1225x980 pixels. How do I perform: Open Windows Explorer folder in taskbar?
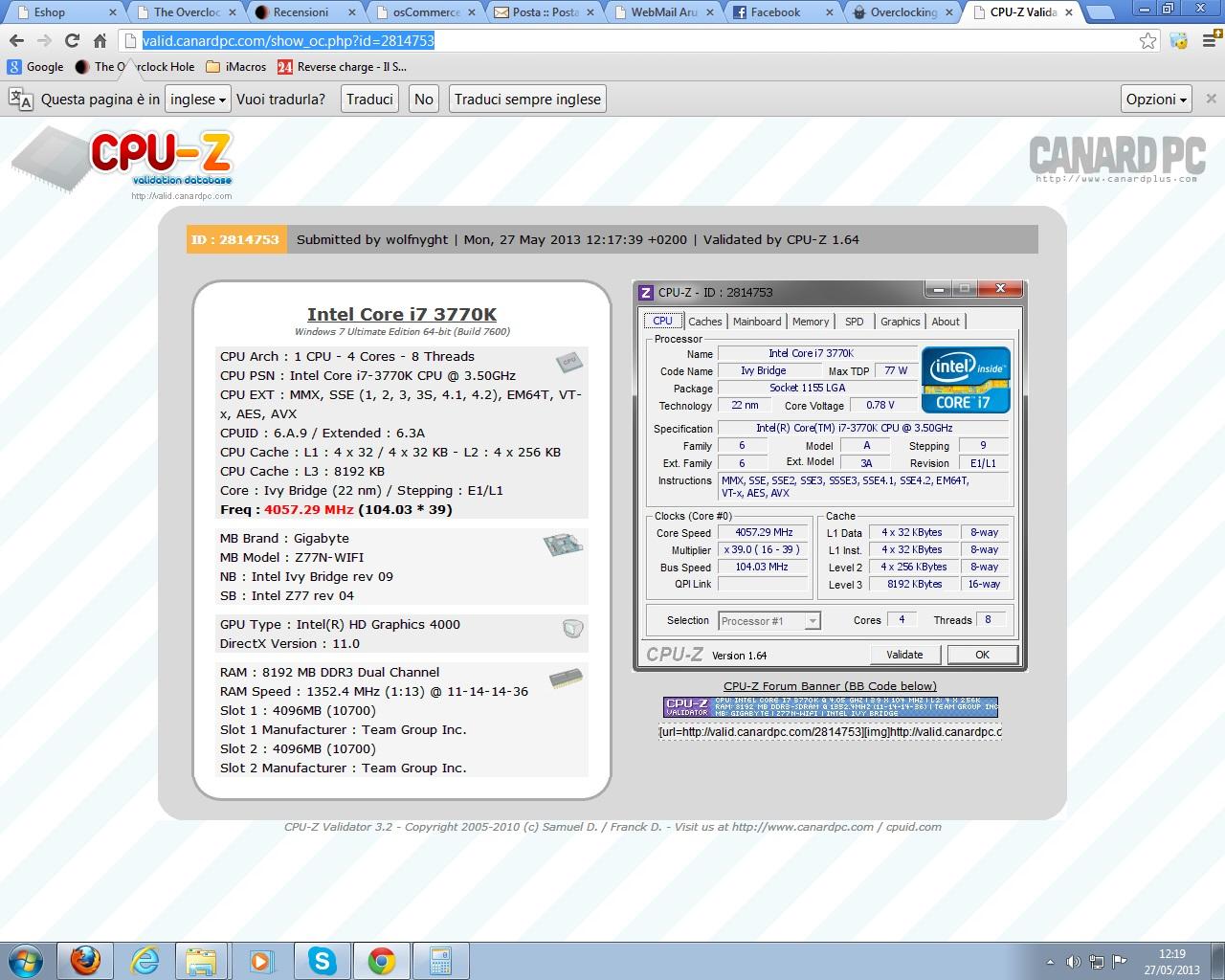pyautogui.click(x=201, y=960)
